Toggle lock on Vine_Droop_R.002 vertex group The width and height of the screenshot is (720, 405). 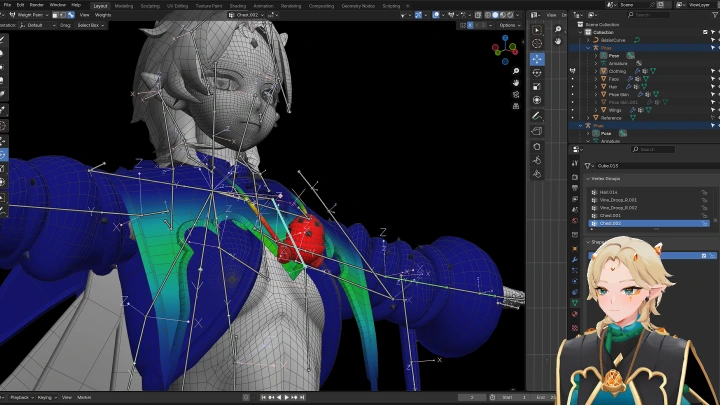[x=704, y=208]
